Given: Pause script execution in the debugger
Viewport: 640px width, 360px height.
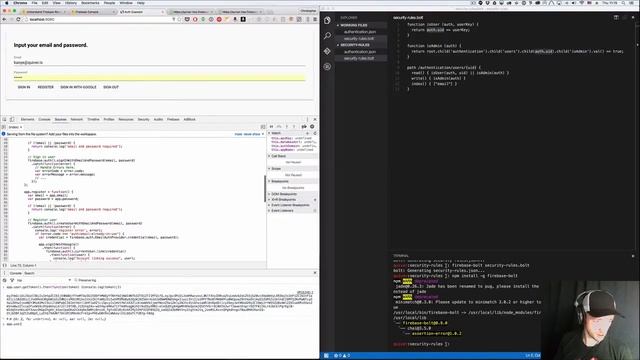Looking at the screenshot, I should click(x=271, y=127).
